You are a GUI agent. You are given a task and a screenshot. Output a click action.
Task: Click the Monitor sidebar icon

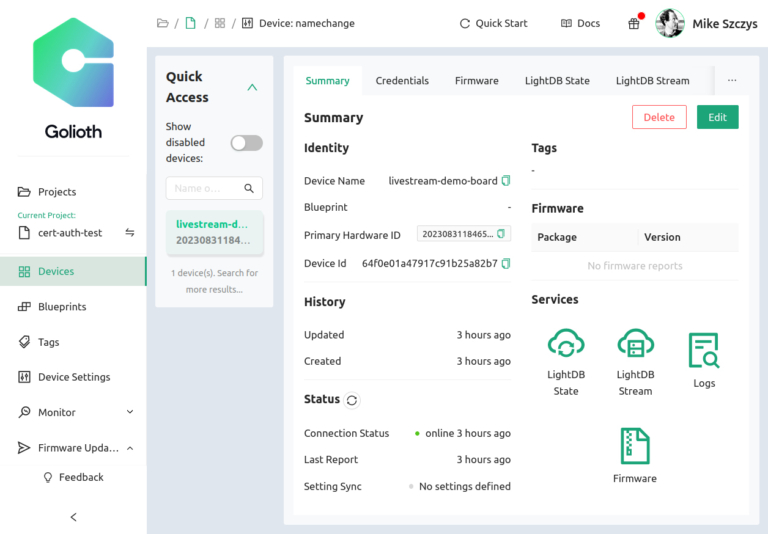(x=24, y=412)
